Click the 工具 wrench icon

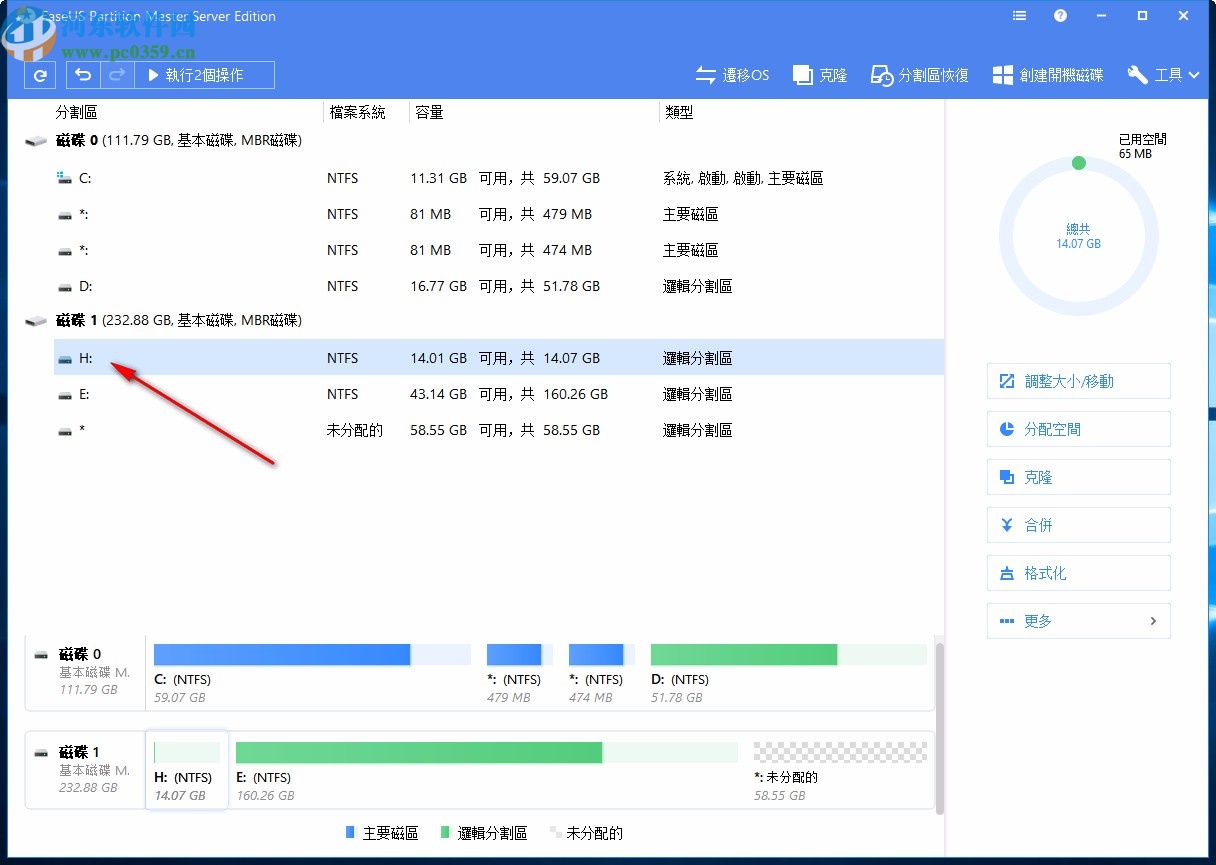click(x=1137, y=74)
